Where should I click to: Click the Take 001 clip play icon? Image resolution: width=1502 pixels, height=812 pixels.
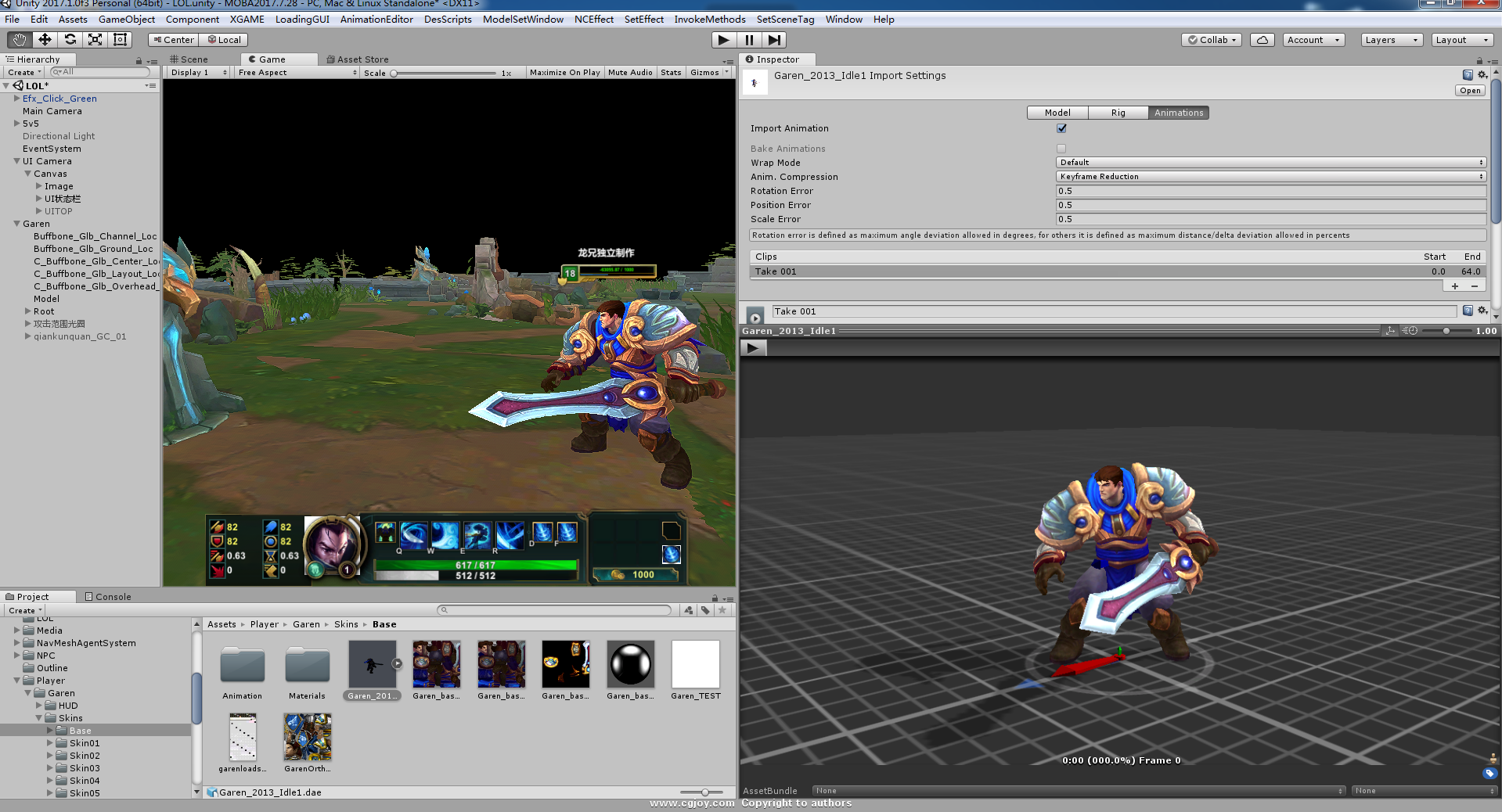pyautogui.click(x=755, y=316)
